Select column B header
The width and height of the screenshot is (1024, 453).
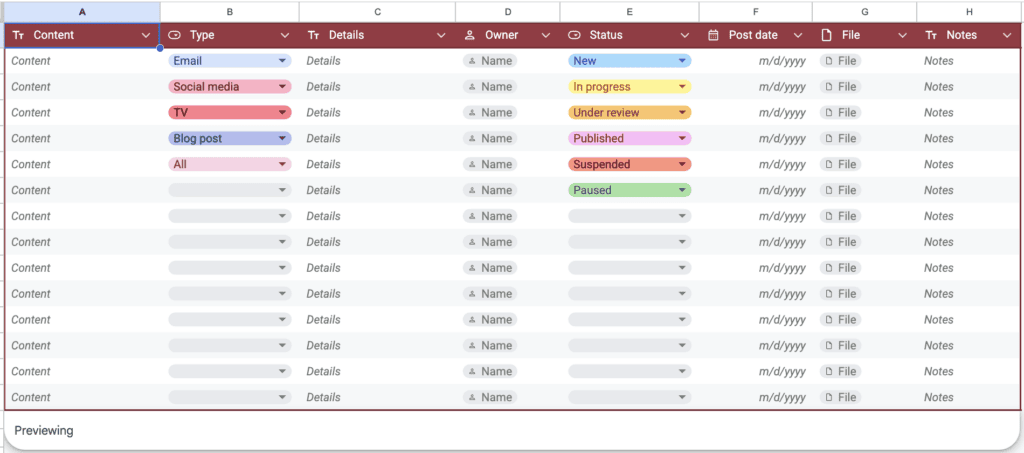(230, 12)
